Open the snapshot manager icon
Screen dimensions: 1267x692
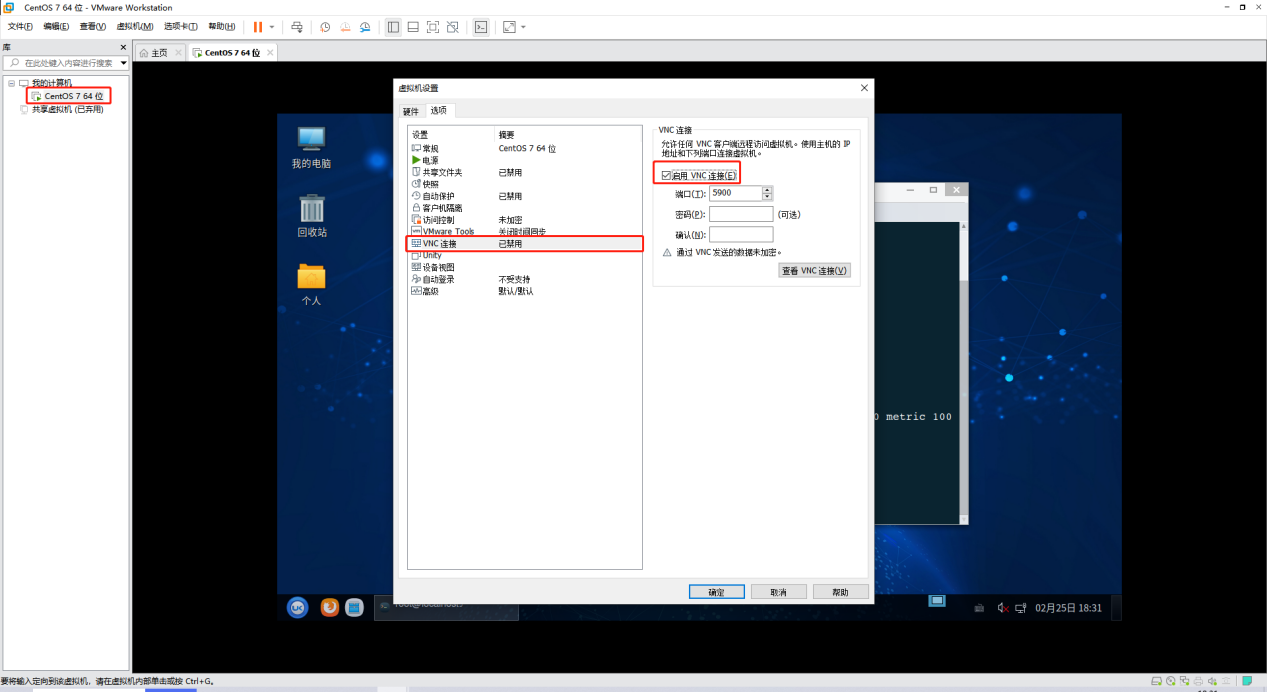click(x=365, y=27)
